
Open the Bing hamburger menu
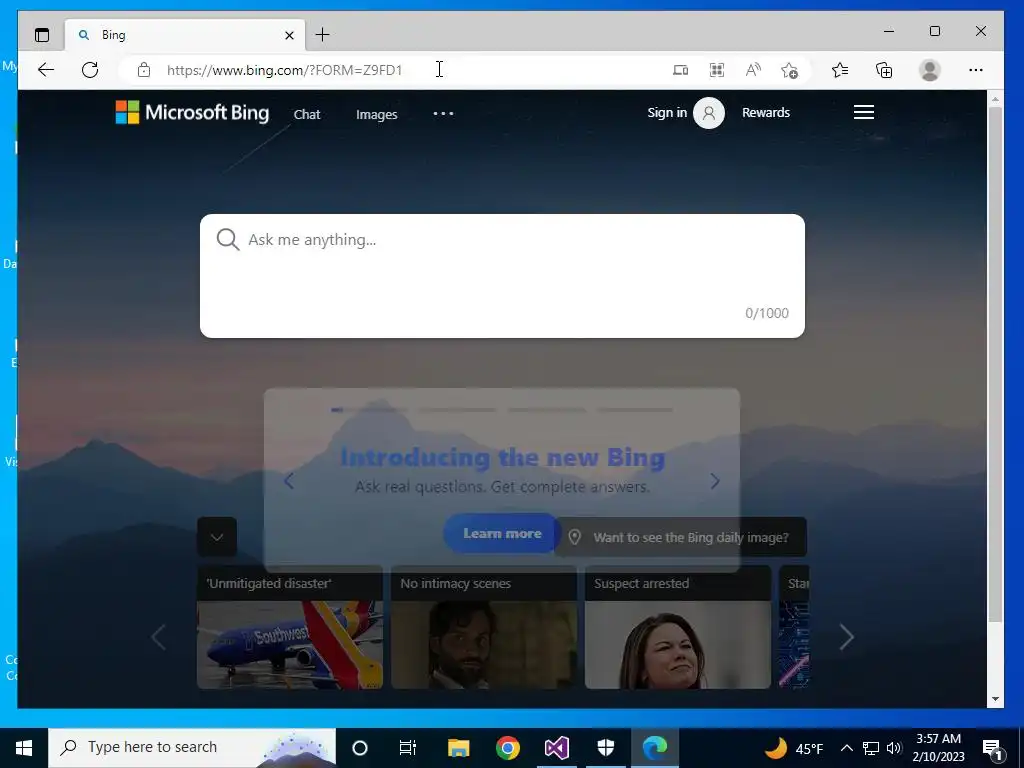point(864,112)
